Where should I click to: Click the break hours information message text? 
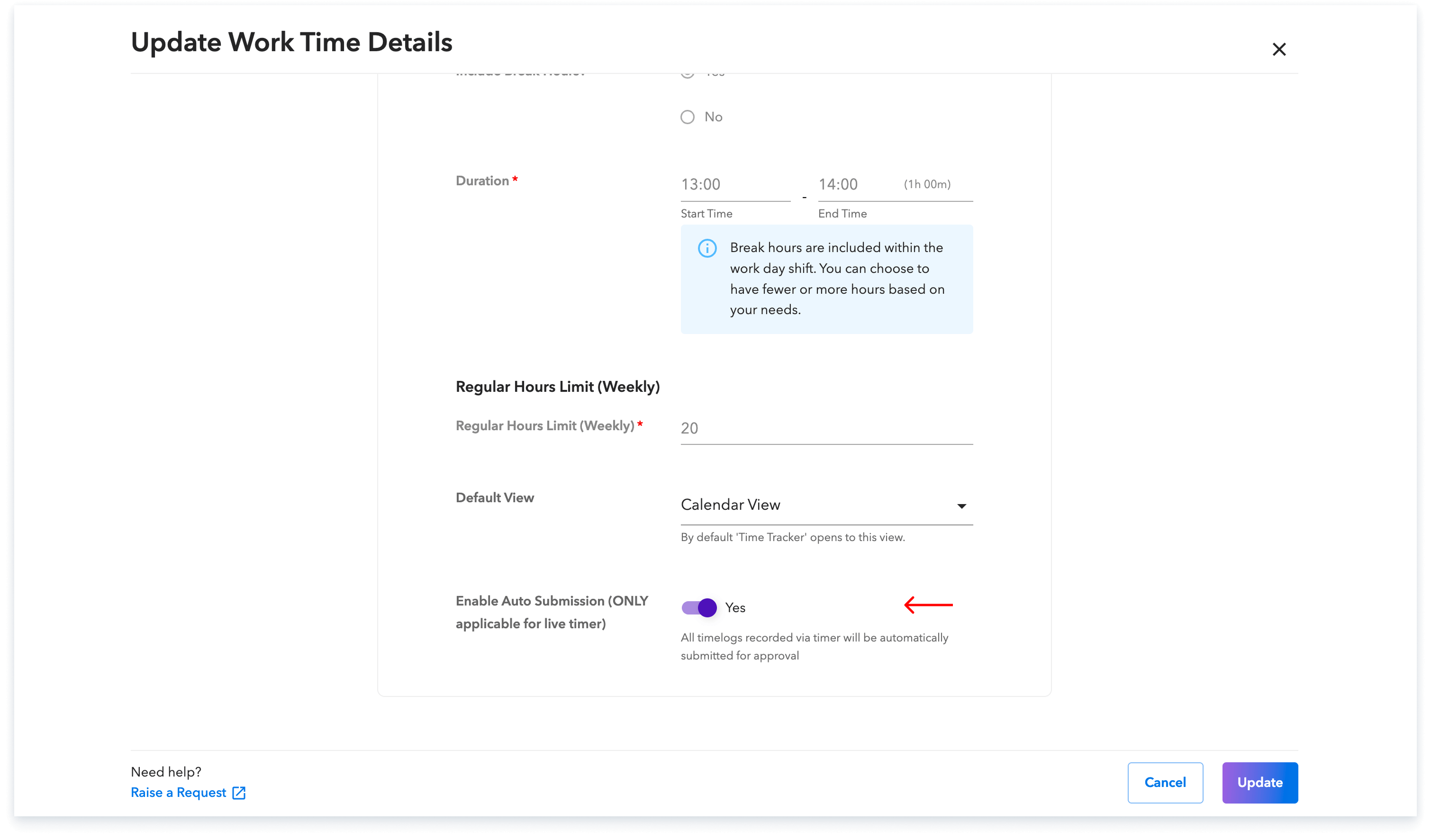point(837,279)
